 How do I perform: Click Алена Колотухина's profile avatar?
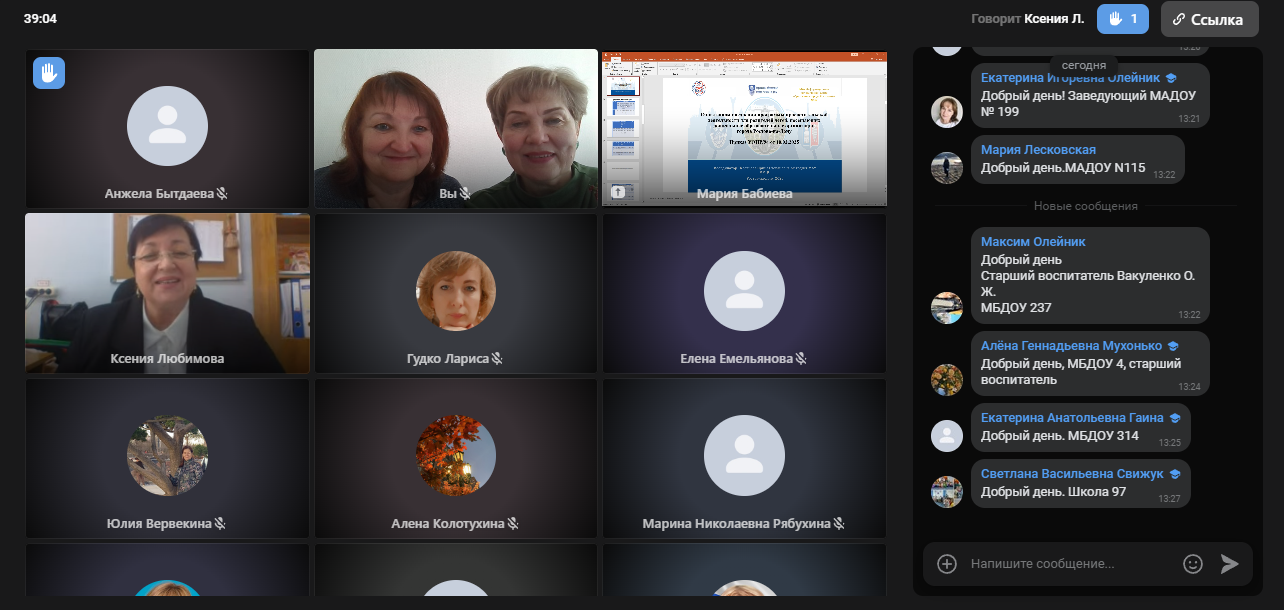[456, 456]
